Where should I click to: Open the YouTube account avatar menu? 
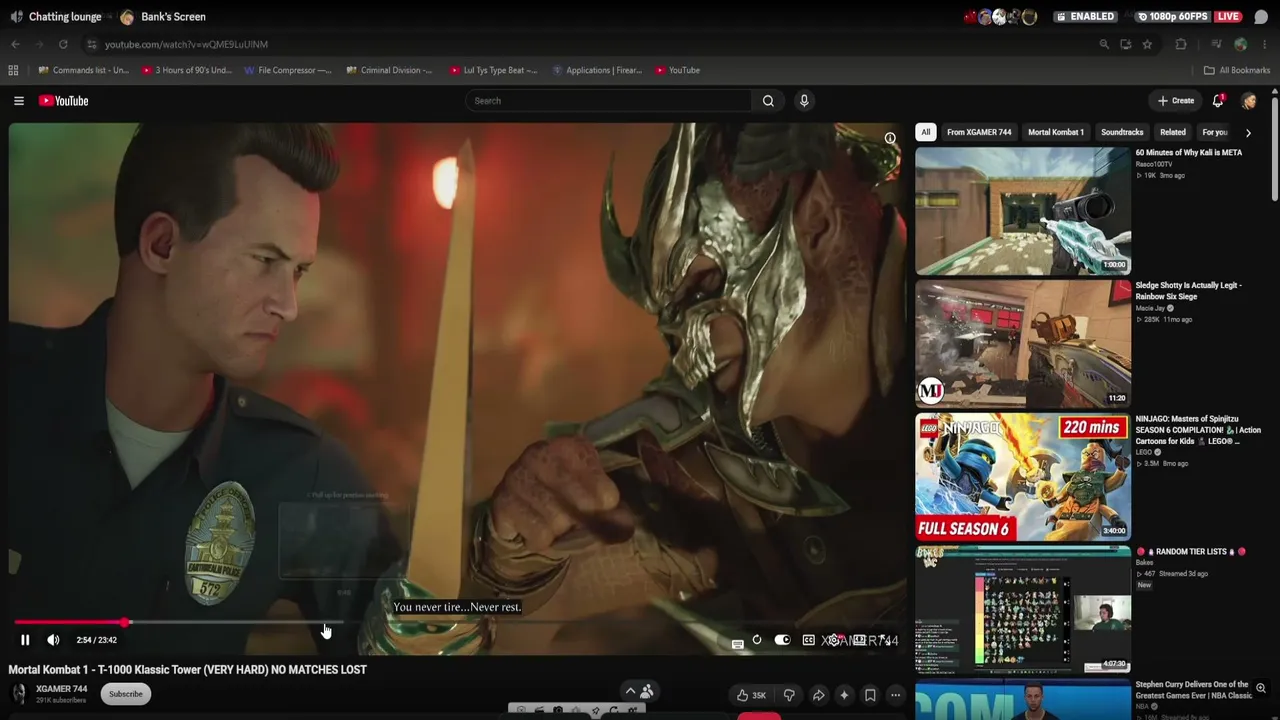click(x=1249, y=101)
